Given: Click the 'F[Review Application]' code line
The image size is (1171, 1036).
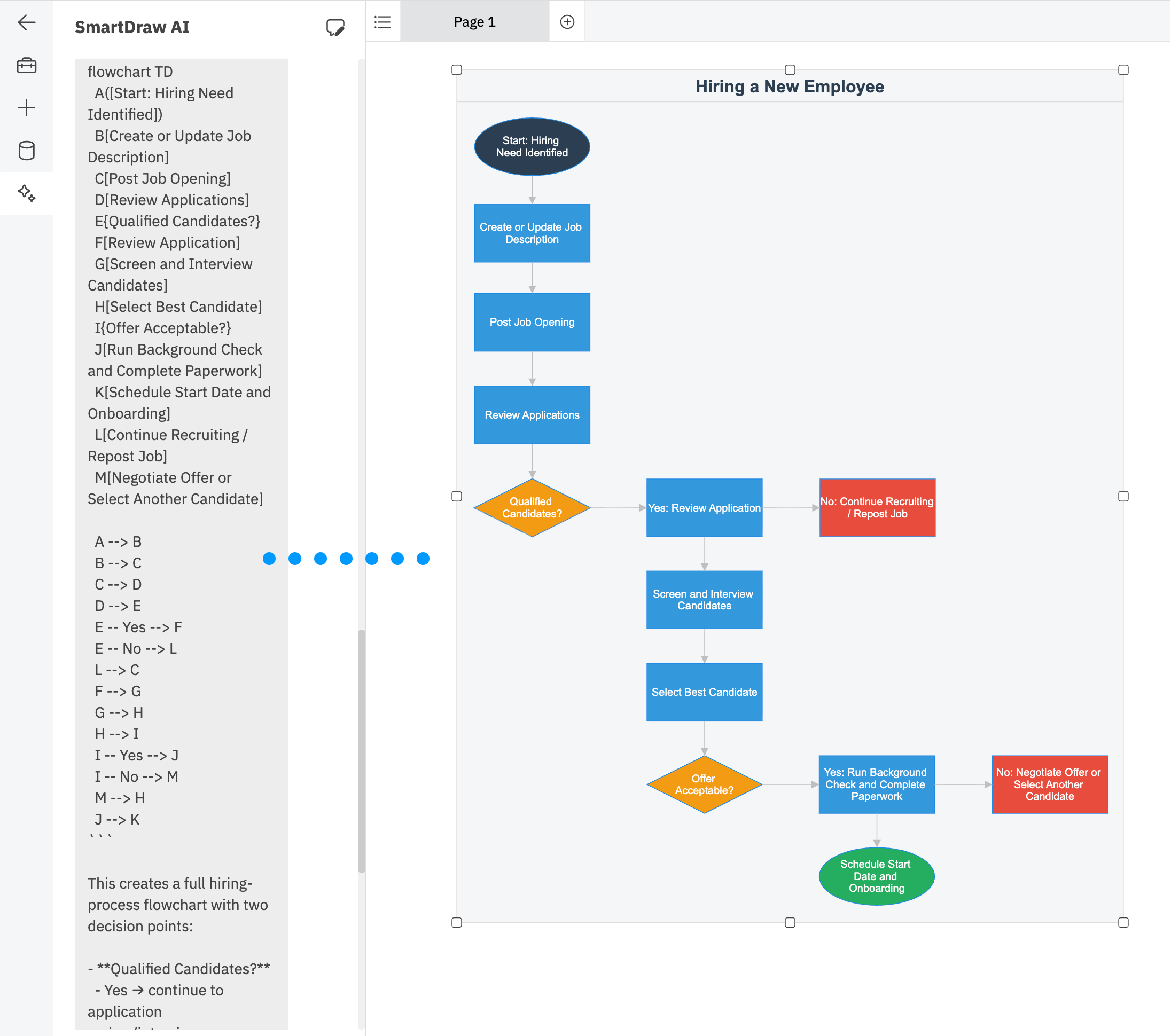Looking at the screenshot, I should coord(167,243).
